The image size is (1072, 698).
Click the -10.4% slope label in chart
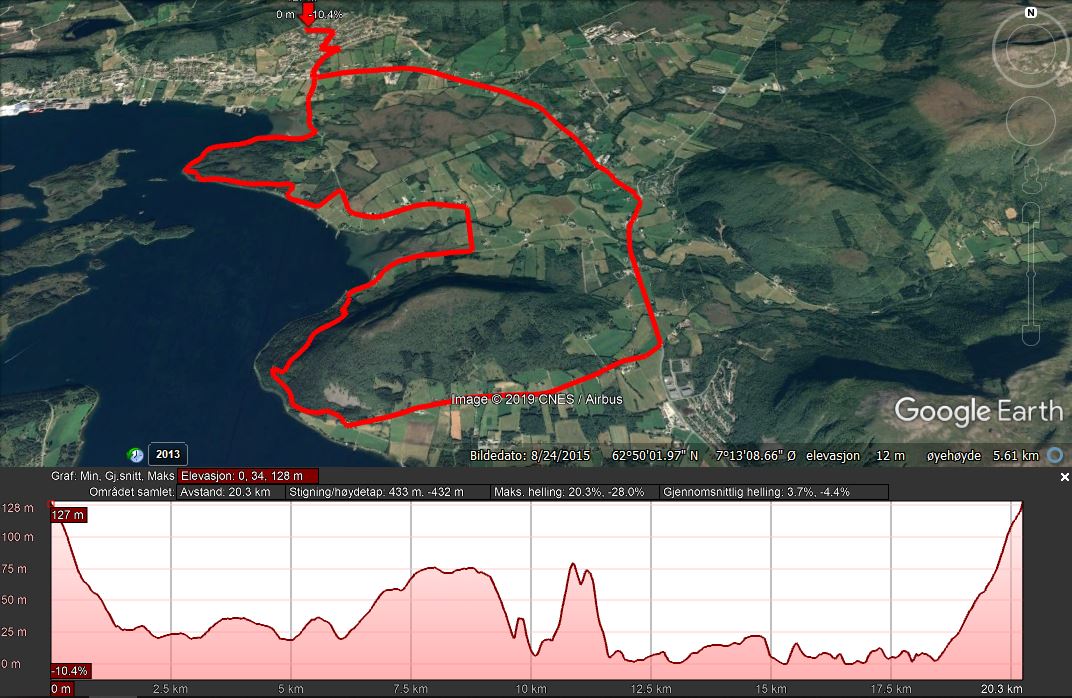[x=70, y=671]
